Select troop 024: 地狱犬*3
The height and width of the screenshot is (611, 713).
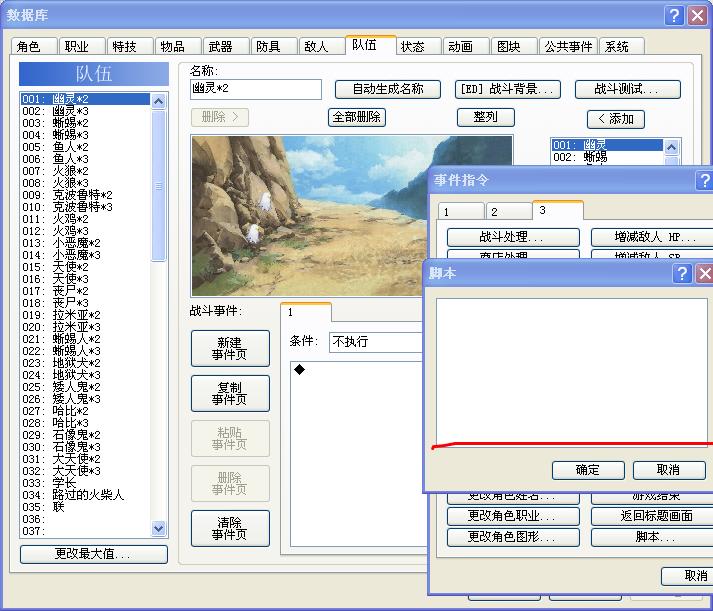85,375
